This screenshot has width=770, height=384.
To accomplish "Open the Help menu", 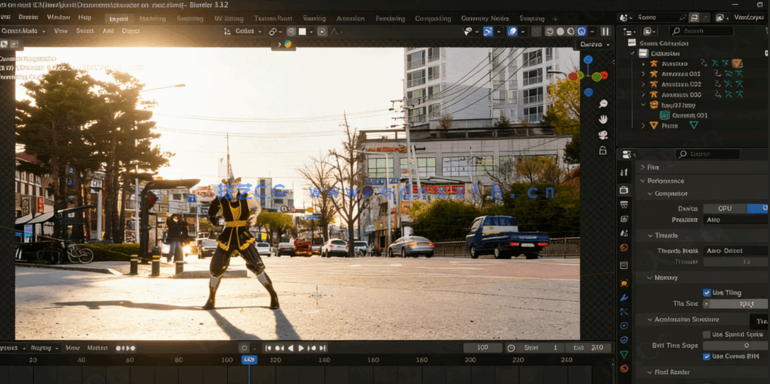I will 84,17.
